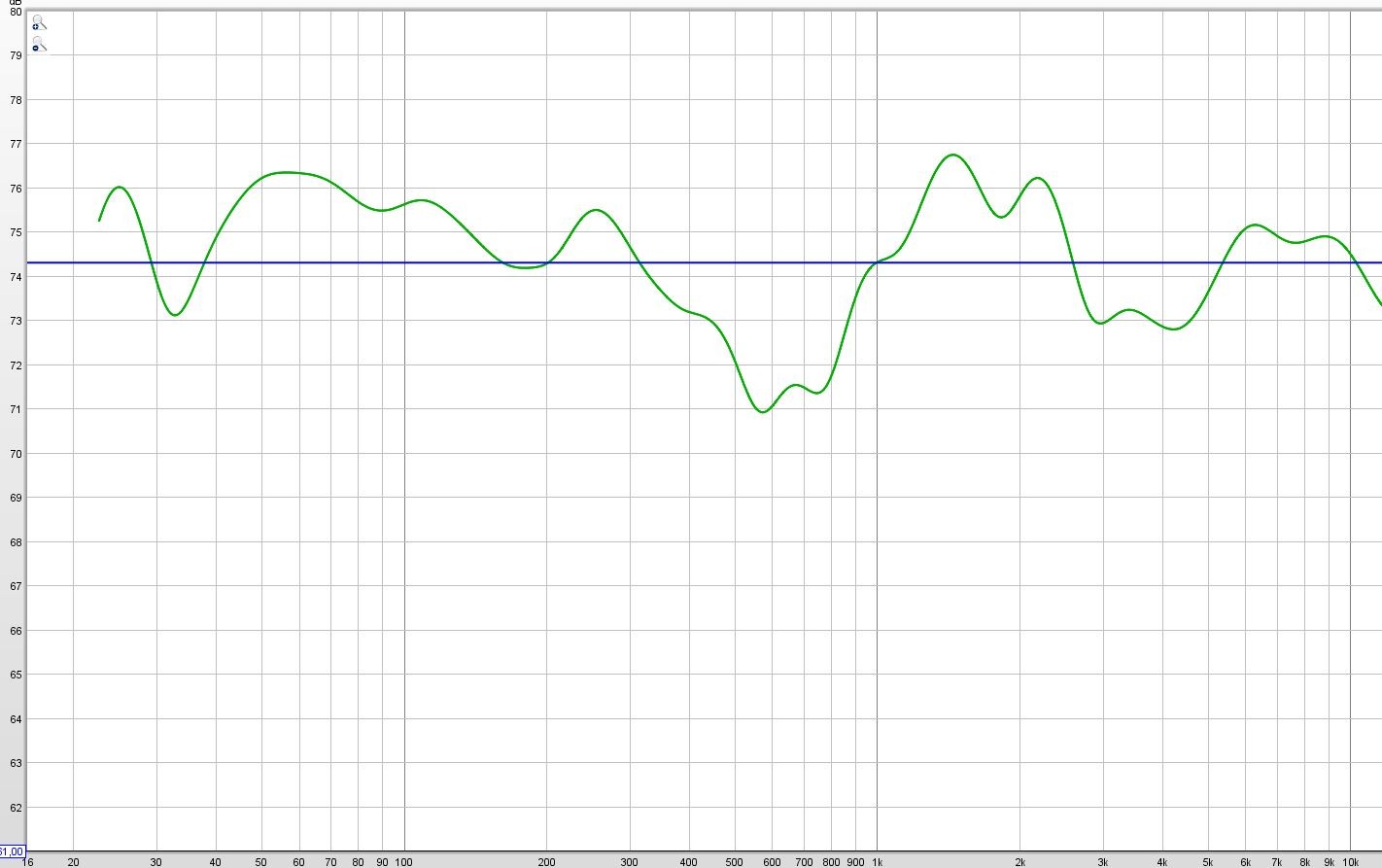Click the 75 label on dB axis
The height and width of the screenshot is (868, 1382).
tap(16, 232)
